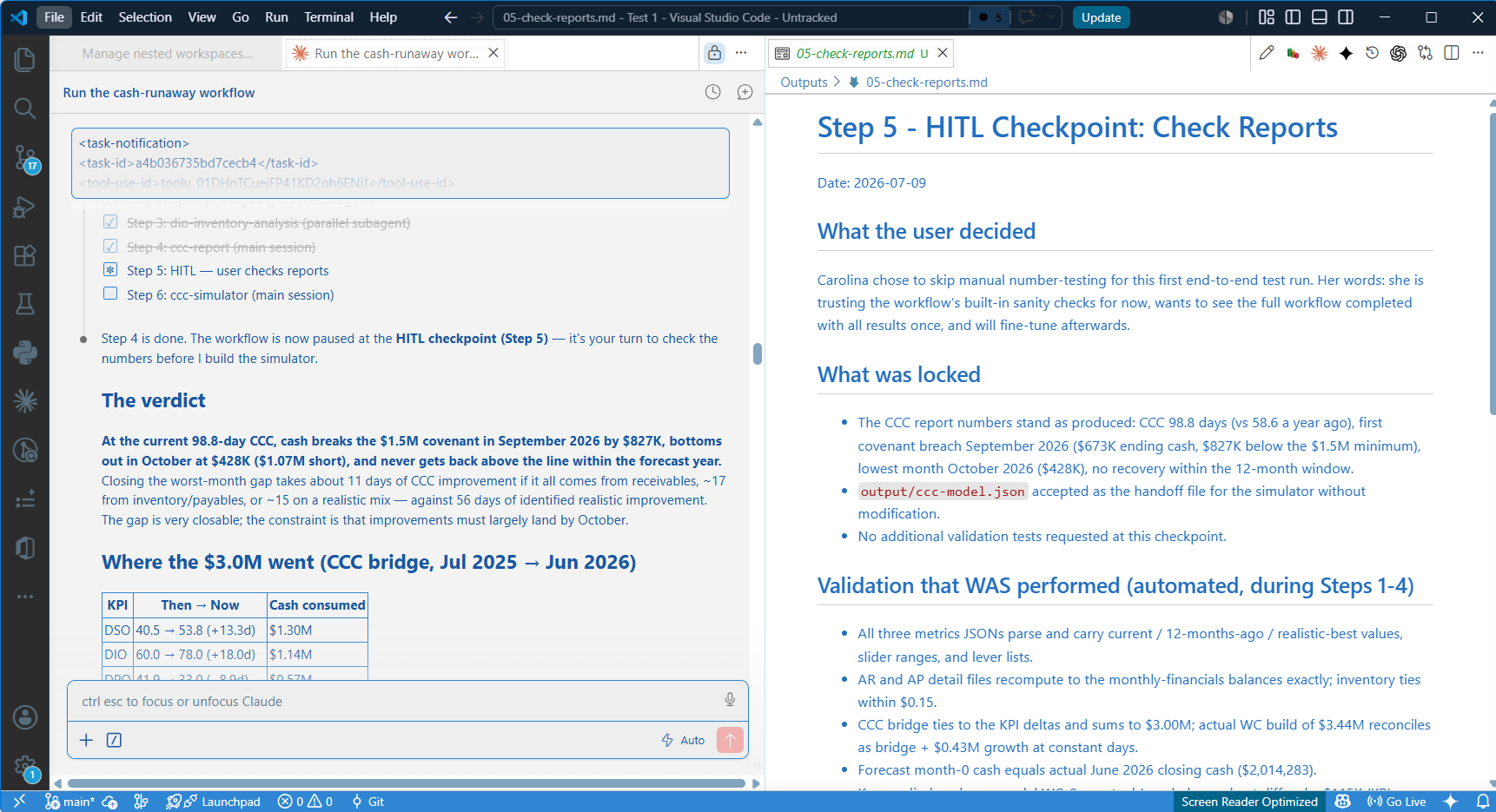Click the plus attach icon below chat input

point(86,740)
